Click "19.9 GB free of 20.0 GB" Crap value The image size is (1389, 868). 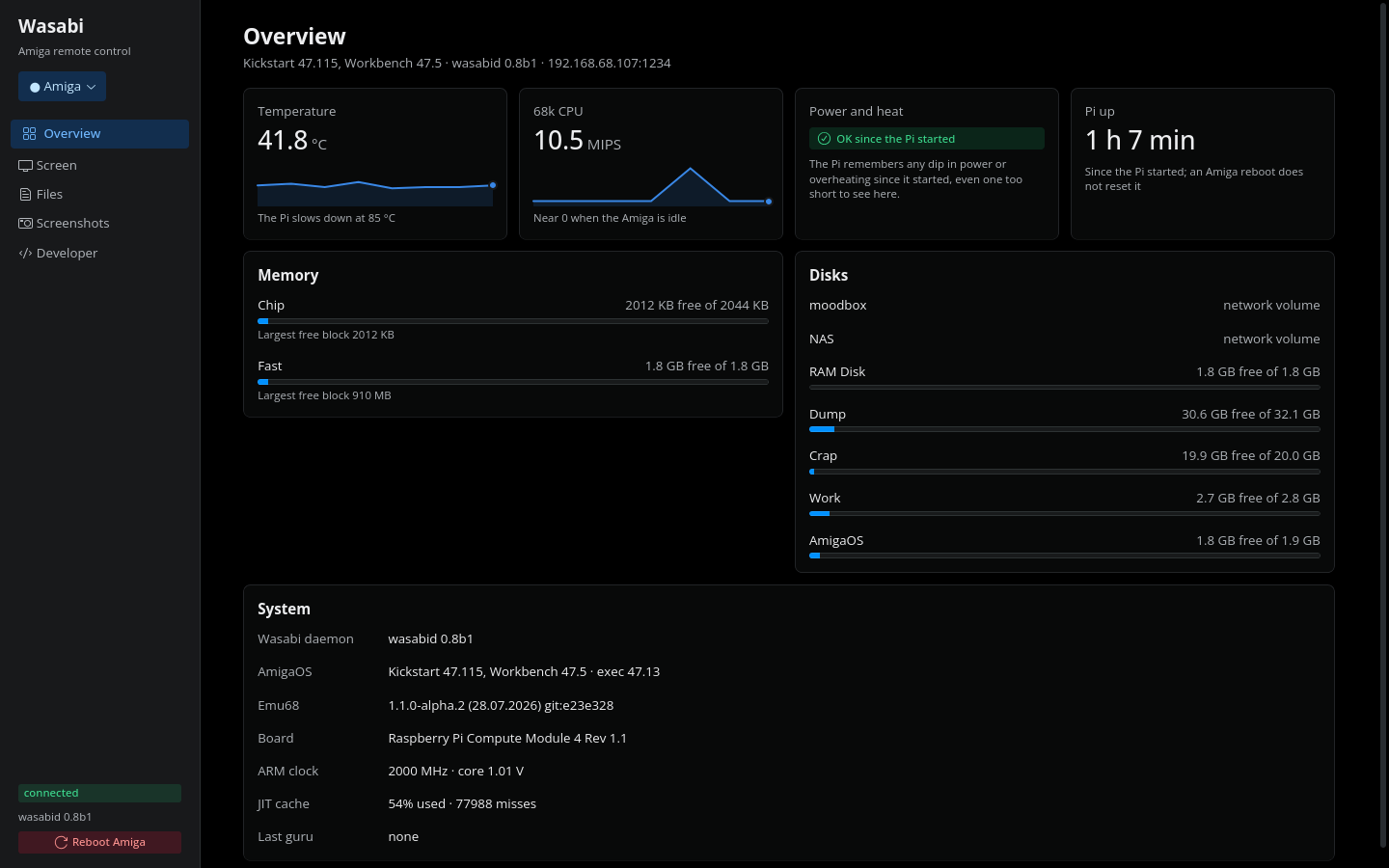[x=1251, y=456]
